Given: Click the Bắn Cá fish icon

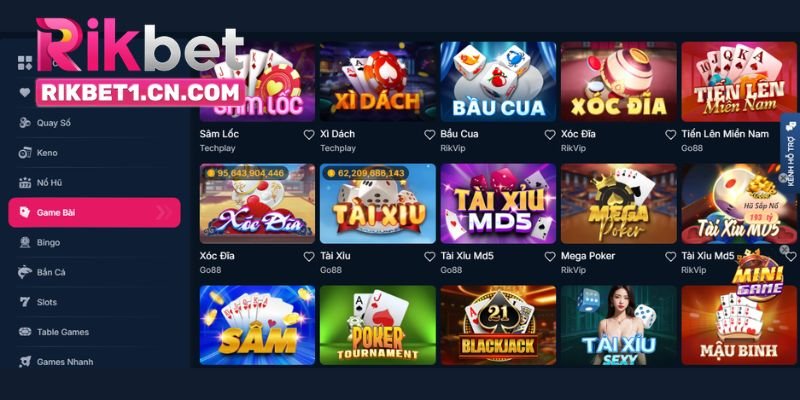Looking at the screenshot, I should [25, 272].
